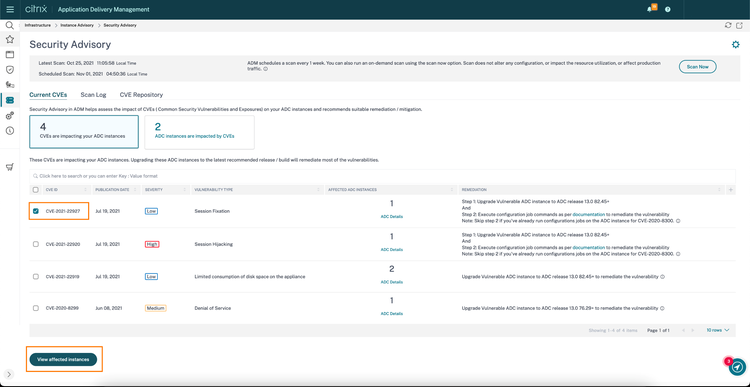This screenshot has height=387, width=750.
Task: Click info icon in CVE-2021-22919 remediation
Action: 662,277
